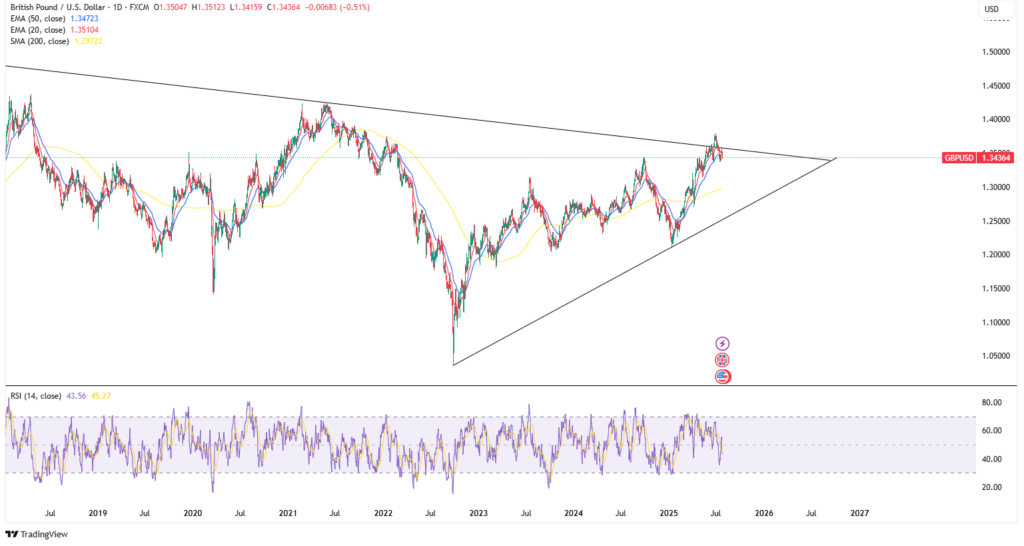The width and height of the screenshot is (1024, 546).
Task: Select the RSI (14, close) indicator legend
Action: point(36,396)
